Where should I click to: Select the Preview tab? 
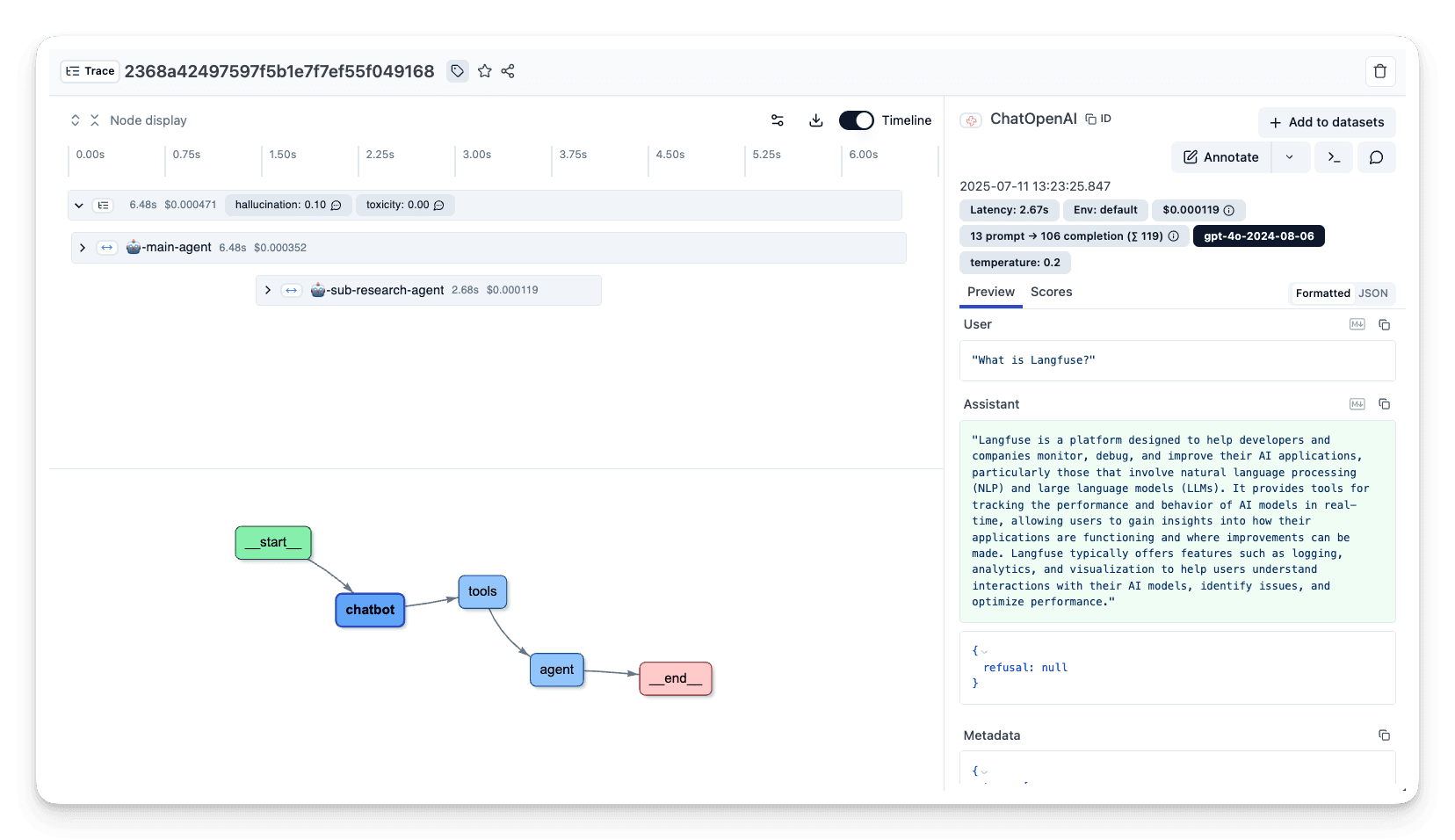point(990,292)
